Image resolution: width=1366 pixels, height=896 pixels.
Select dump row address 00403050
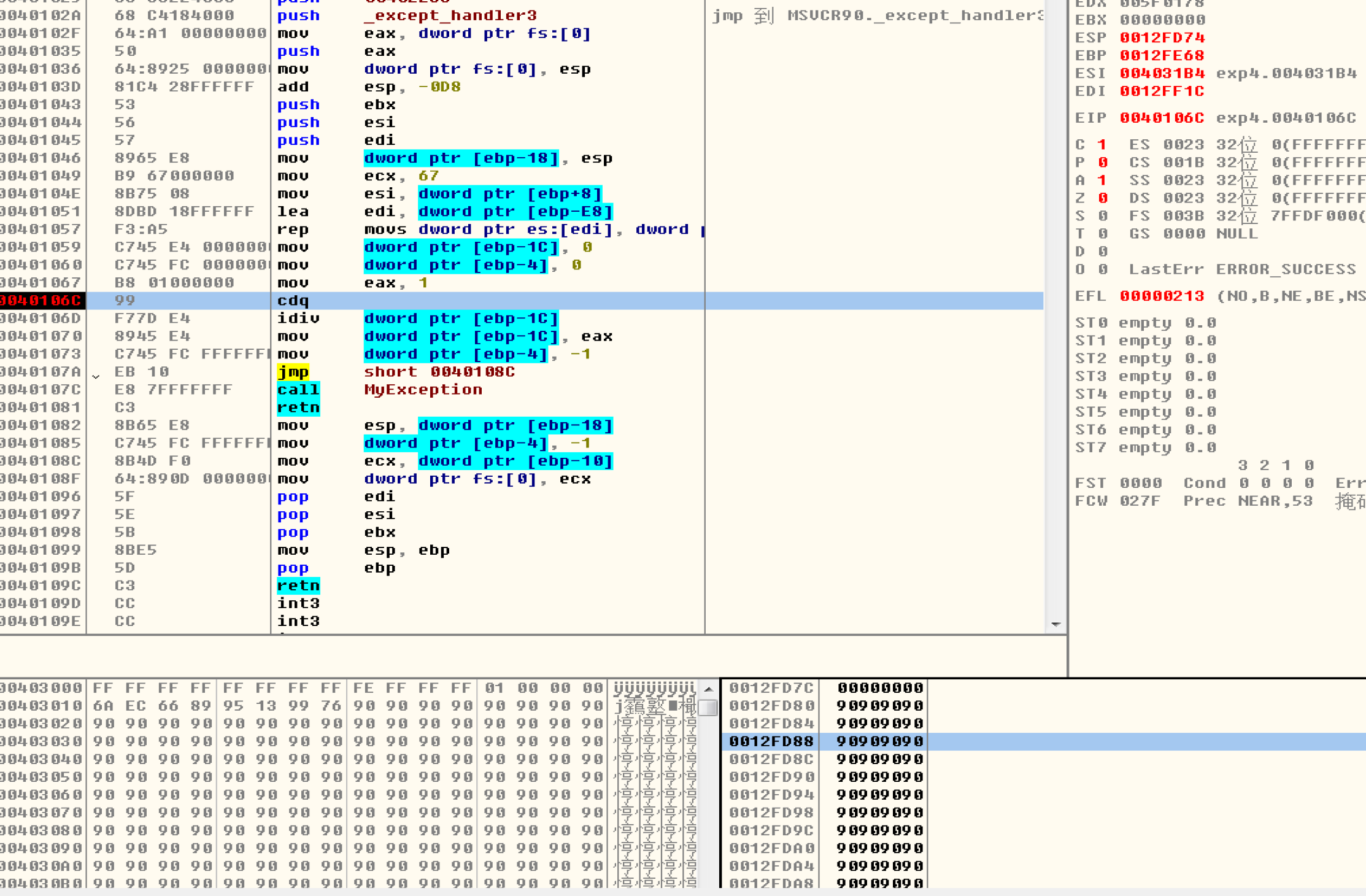pyautogui.click(x=41, y=777)
